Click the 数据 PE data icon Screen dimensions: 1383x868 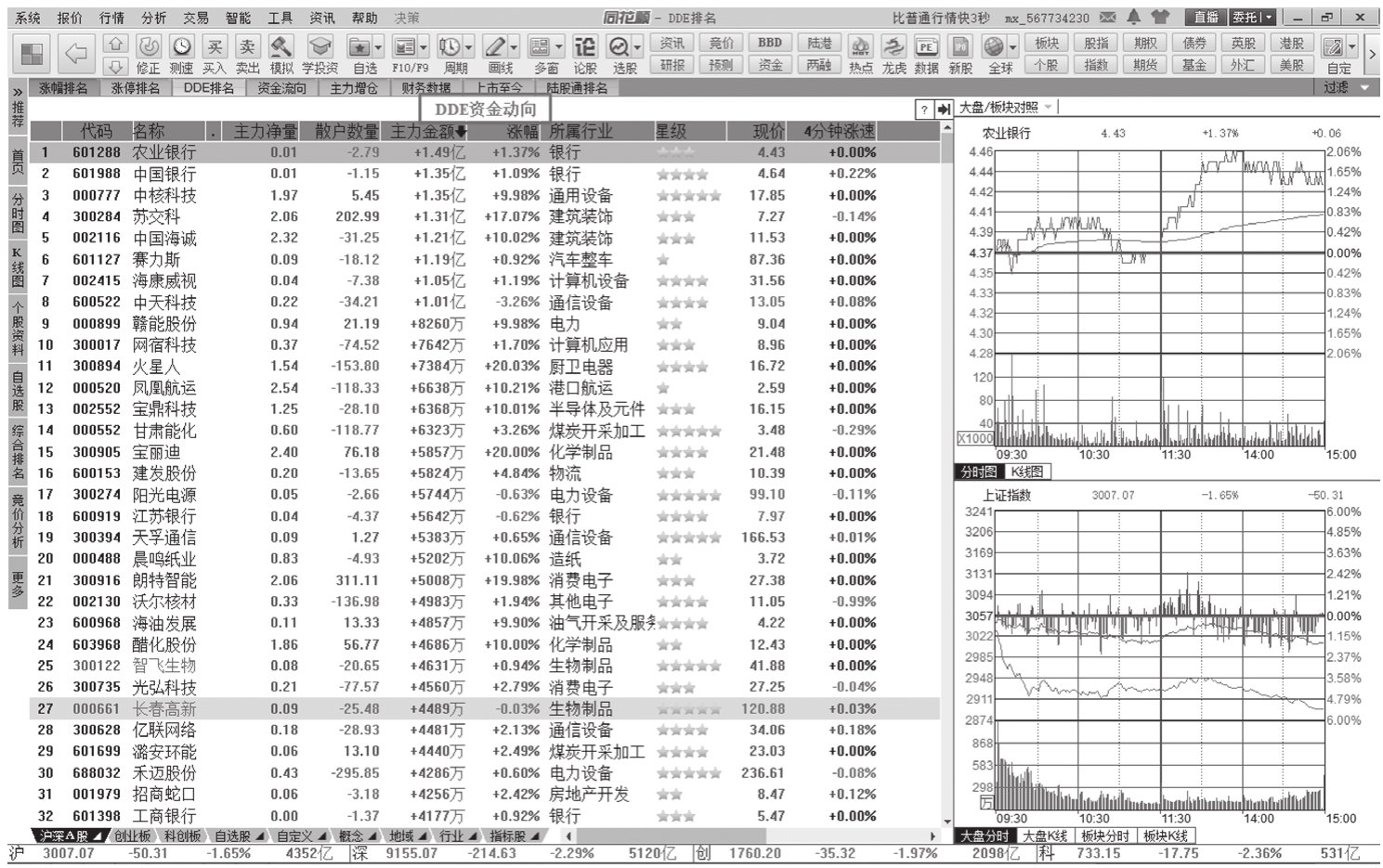click(x=926, y=54)
